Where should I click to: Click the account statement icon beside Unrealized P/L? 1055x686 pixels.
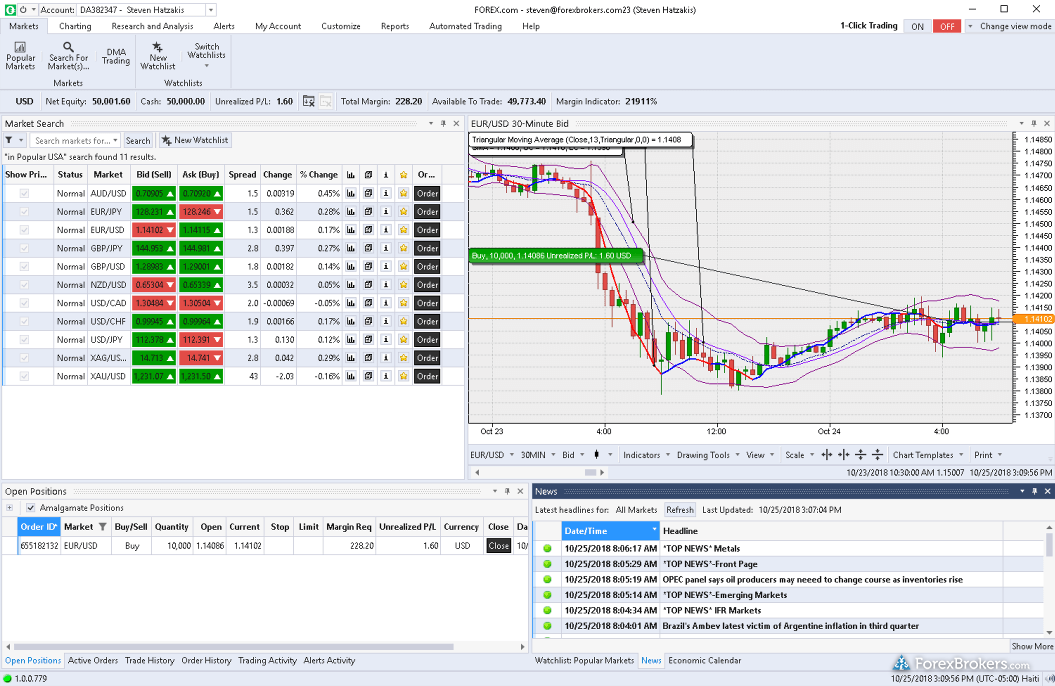tap(309, 101)
